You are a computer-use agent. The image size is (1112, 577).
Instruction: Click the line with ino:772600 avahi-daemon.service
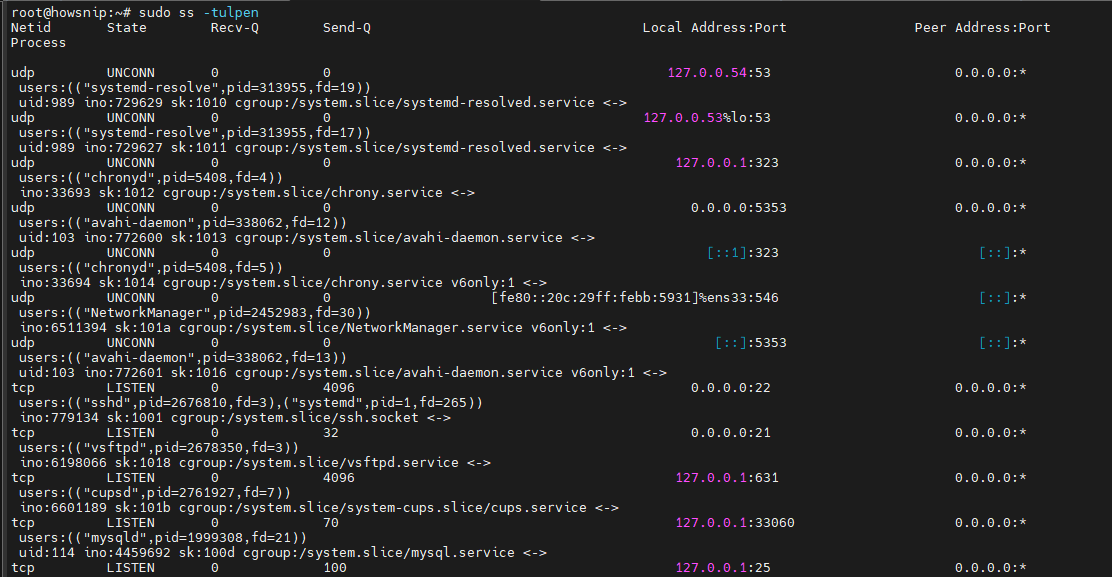coord(306,237)
